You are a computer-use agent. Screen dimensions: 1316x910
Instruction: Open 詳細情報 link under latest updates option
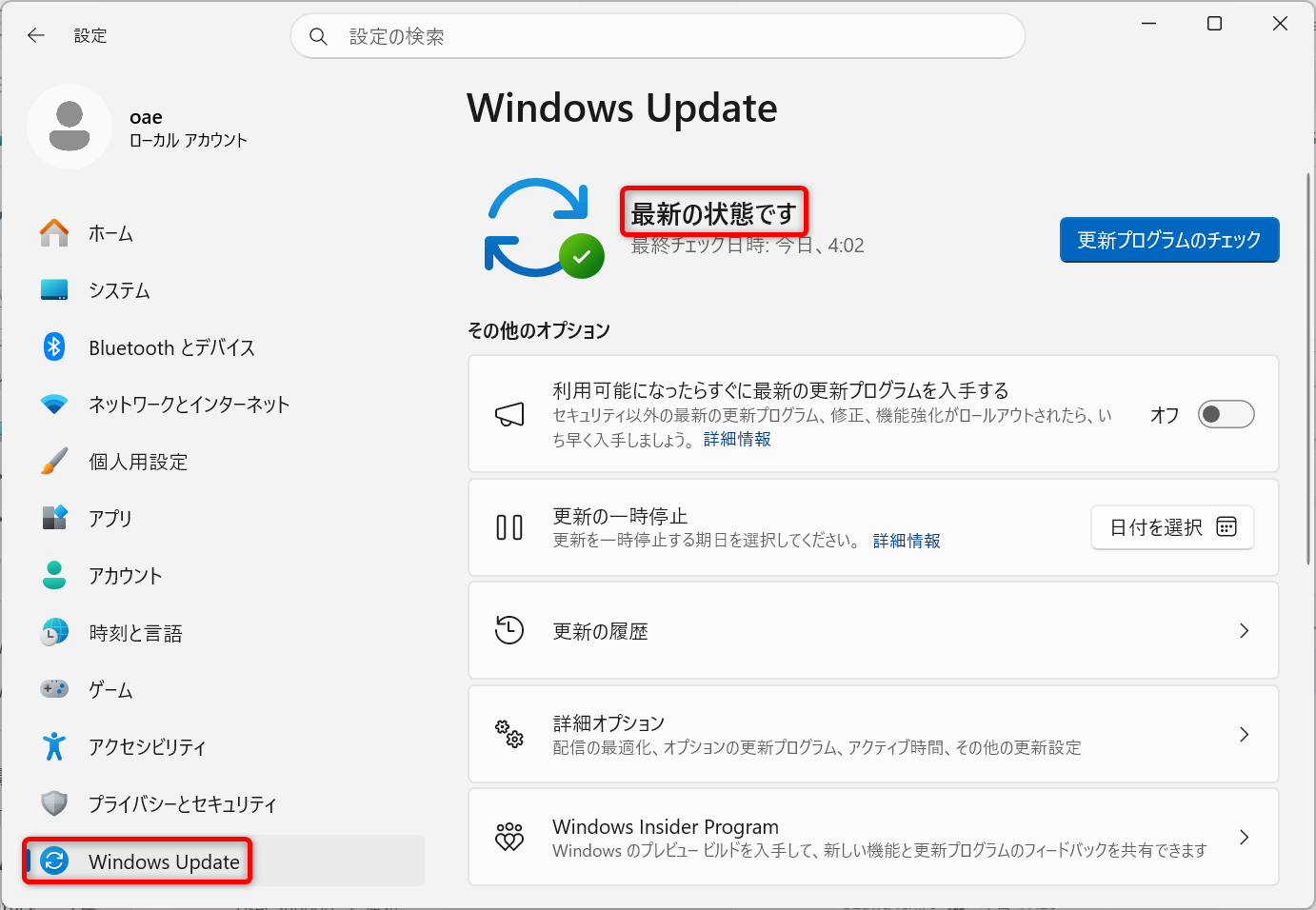coord(737,439)
